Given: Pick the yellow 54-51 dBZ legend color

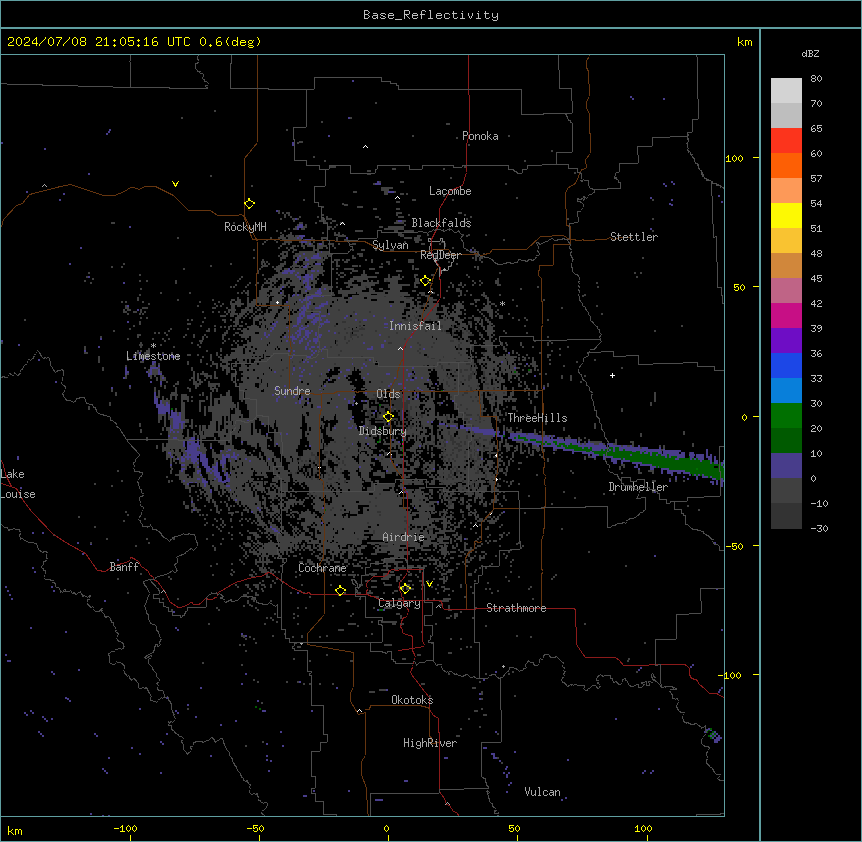Looking at the screenshot, I should [786, 216].
